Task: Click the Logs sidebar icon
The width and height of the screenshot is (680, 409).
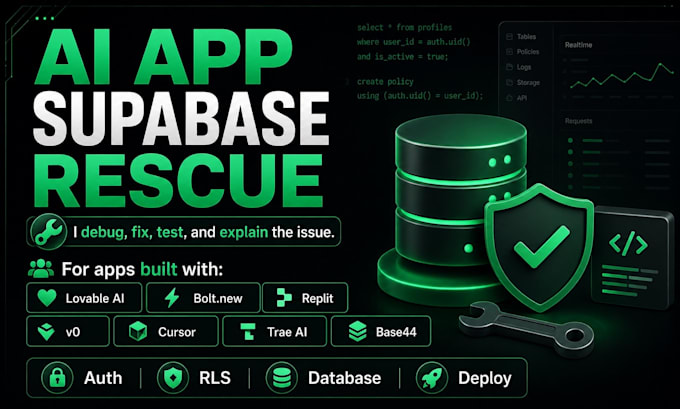Action: pos(510,67)
